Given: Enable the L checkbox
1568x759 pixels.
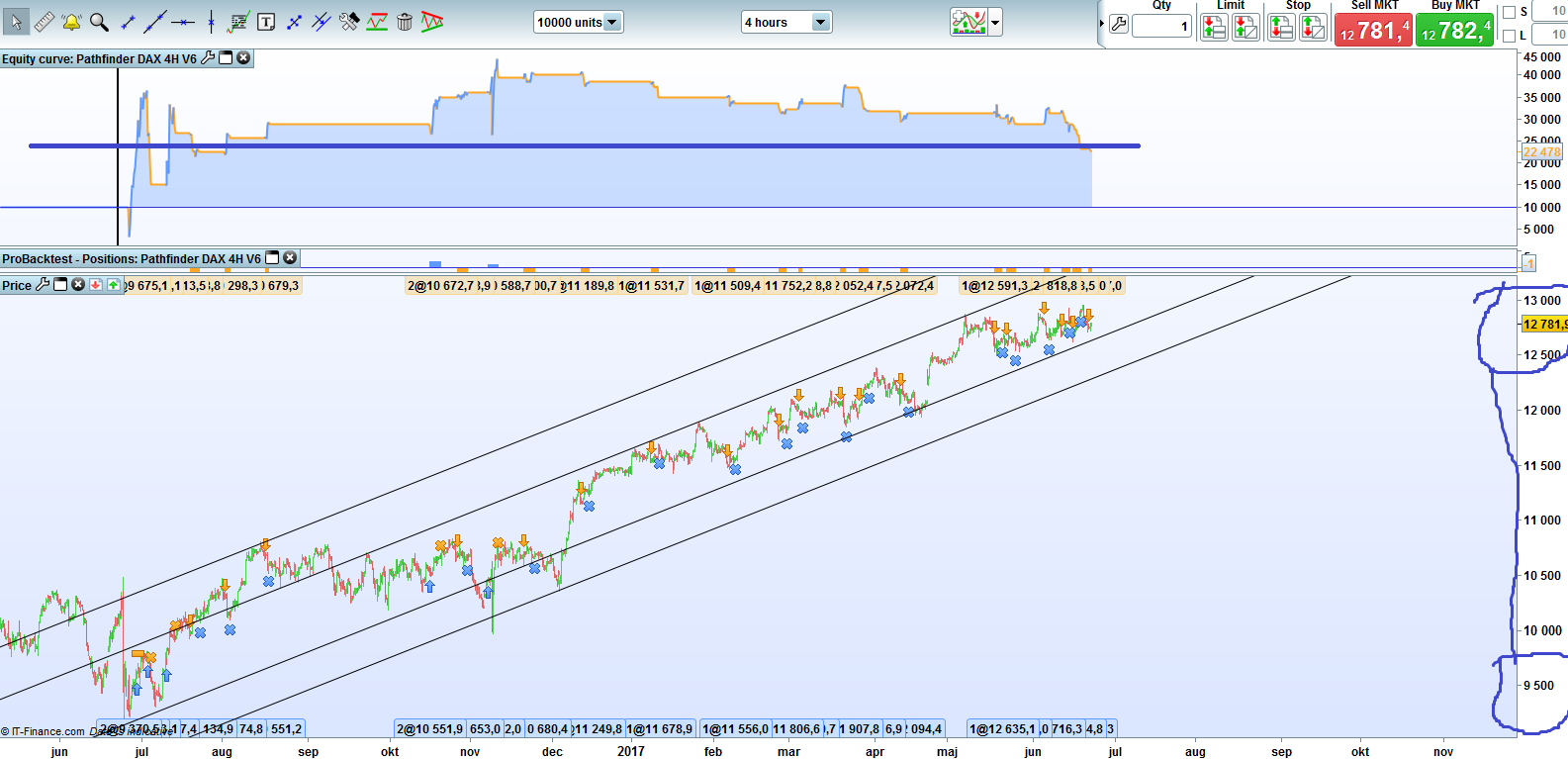Looking at the screenshot, I should [x=1509, y=36].
